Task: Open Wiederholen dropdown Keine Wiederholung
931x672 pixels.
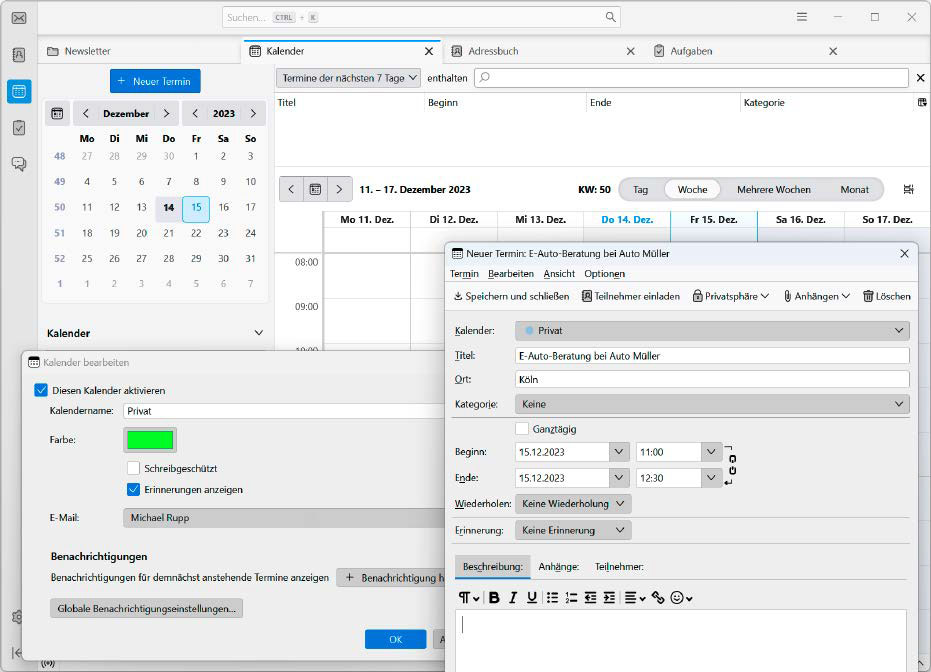Action: pyautogui.click(x=573, y=504)
